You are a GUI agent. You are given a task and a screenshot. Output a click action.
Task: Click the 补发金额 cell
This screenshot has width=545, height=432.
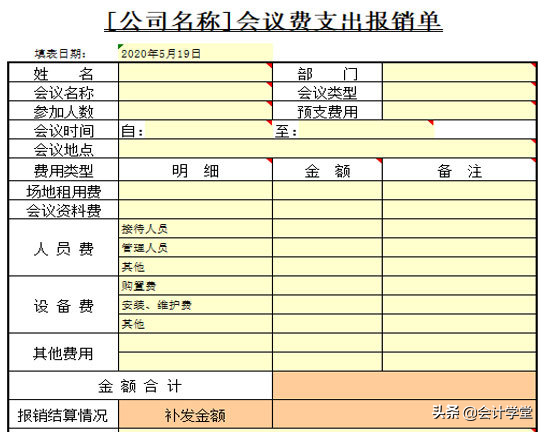195,414
